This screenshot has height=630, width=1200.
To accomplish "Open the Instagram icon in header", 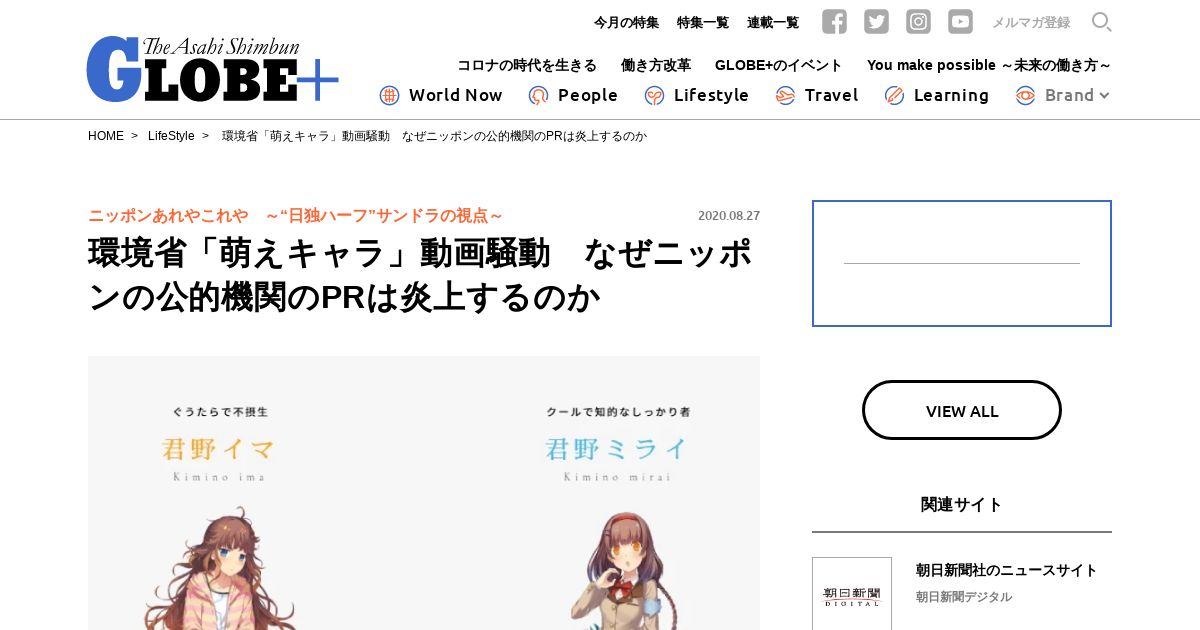I will click(x=918, y=22).
